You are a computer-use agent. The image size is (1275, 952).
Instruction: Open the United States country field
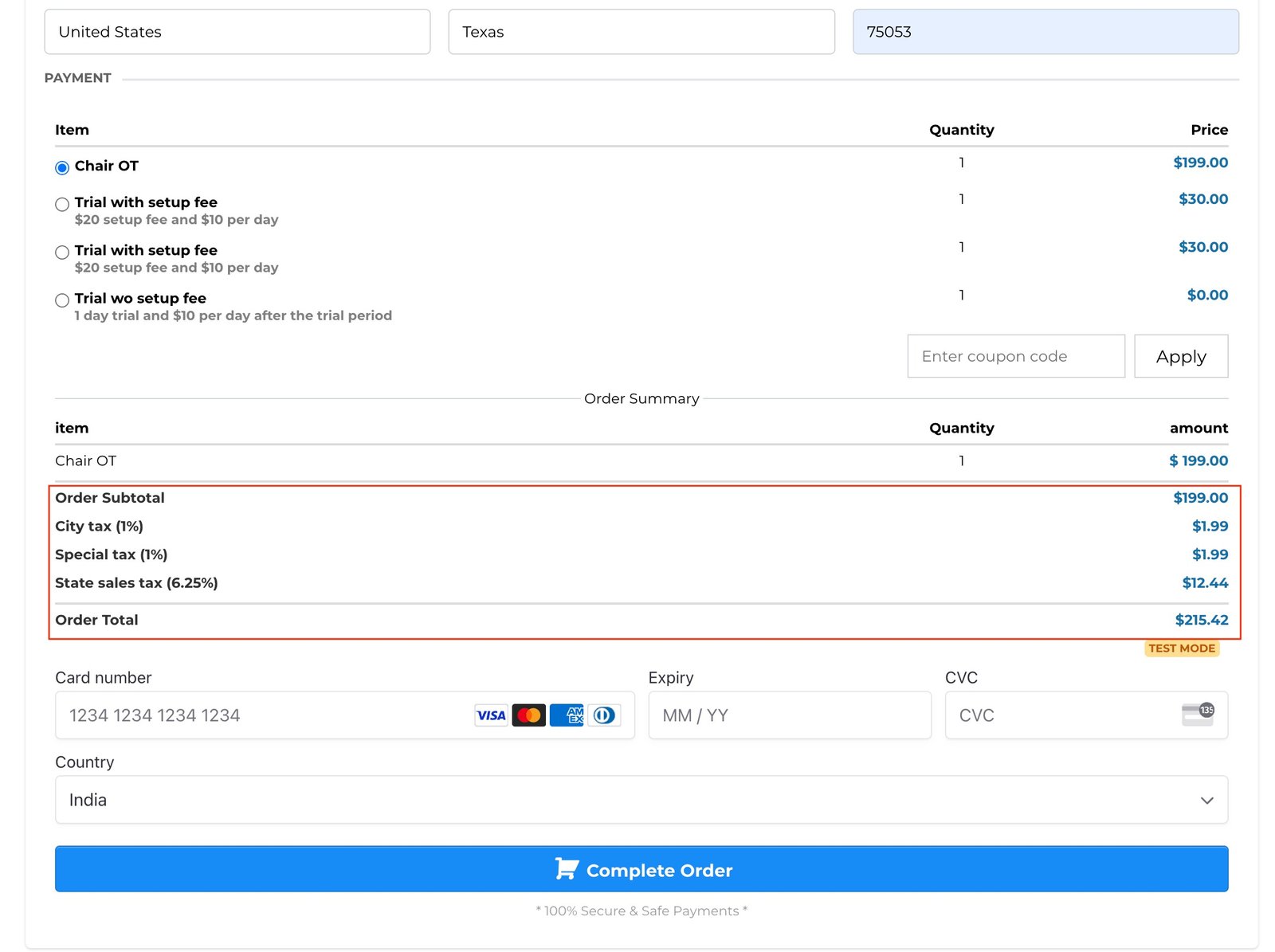(237, 32)
